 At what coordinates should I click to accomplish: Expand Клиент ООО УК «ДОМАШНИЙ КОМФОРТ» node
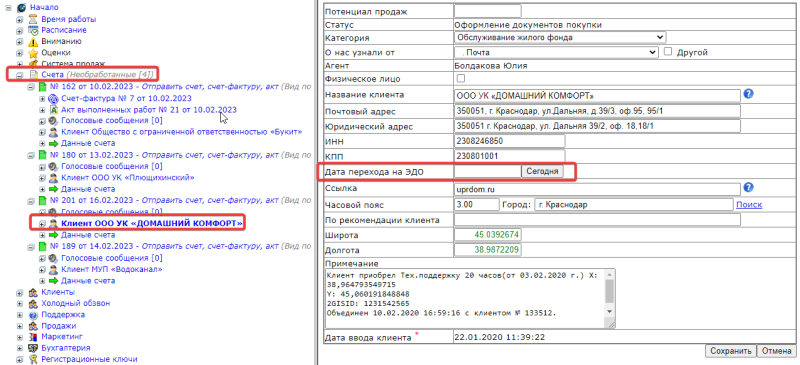42,224
